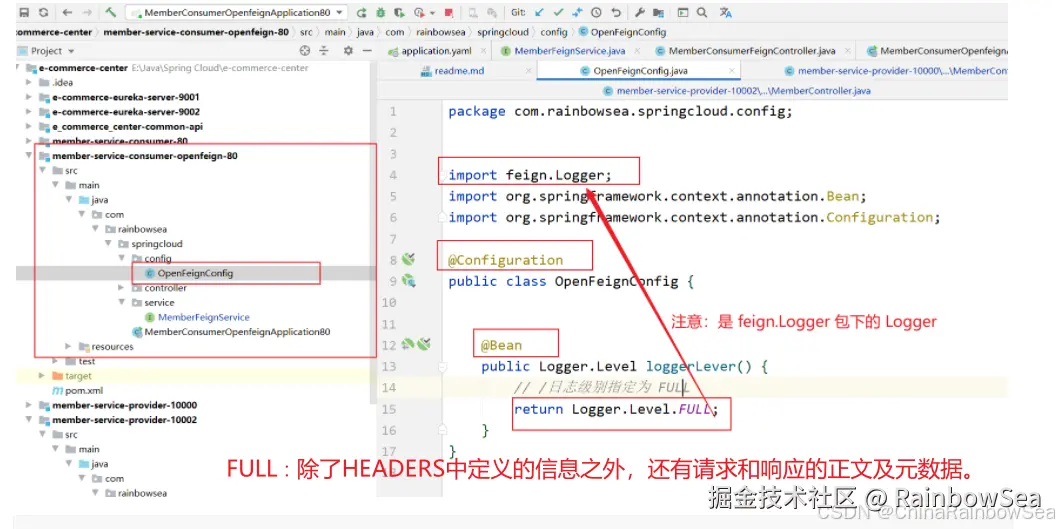The height and width of the screenshot is (529, 1059).
Task: Expand the controller package
Action: click(122, 288)
